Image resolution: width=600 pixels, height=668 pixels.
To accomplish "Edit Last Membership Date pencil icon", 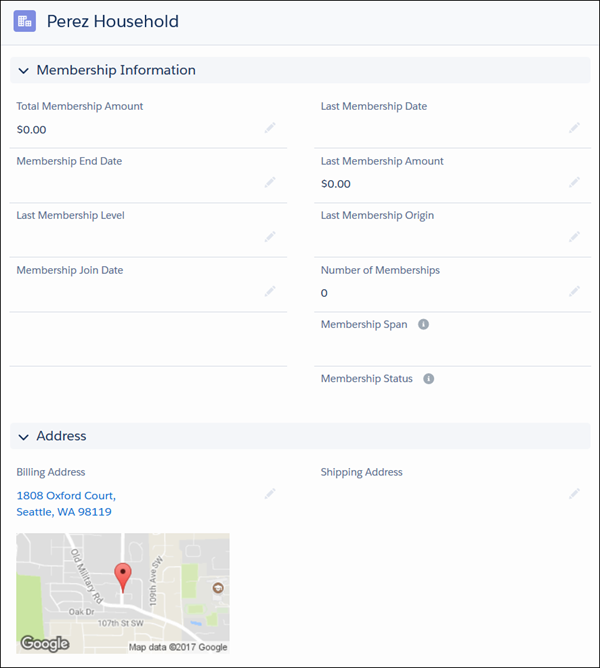I will pos(574,127).
